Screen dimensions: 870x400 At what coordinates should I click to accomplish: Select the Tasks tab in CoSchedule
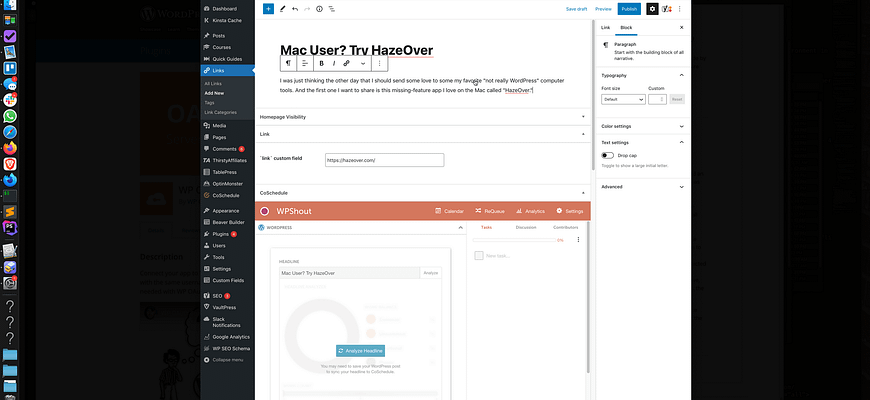(487, 227)
